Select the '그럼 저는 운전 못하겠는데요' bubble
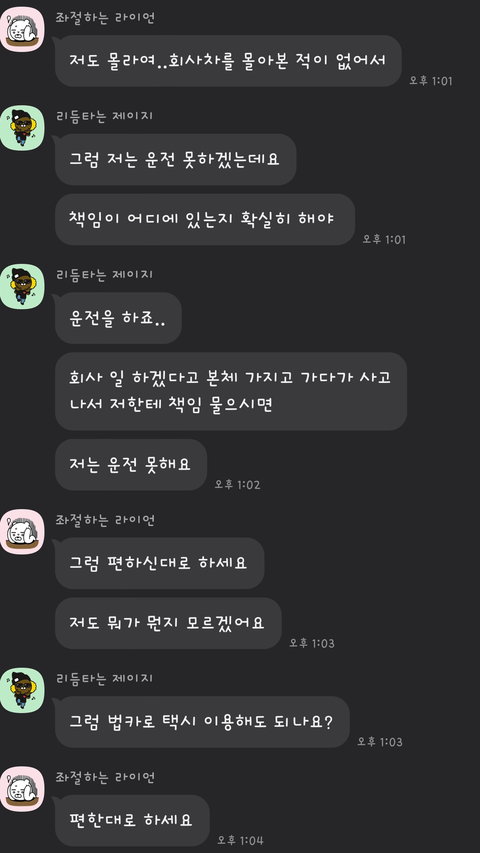Screen dimensions: 480x853 [x=176, y=159]
